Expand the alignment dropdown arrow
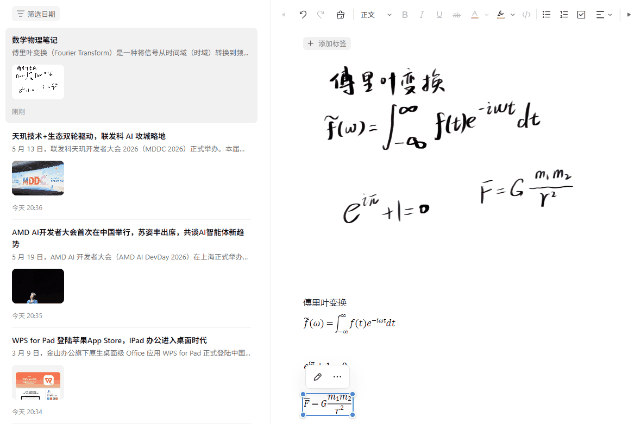The image size is (641, 424). point(610,15)
